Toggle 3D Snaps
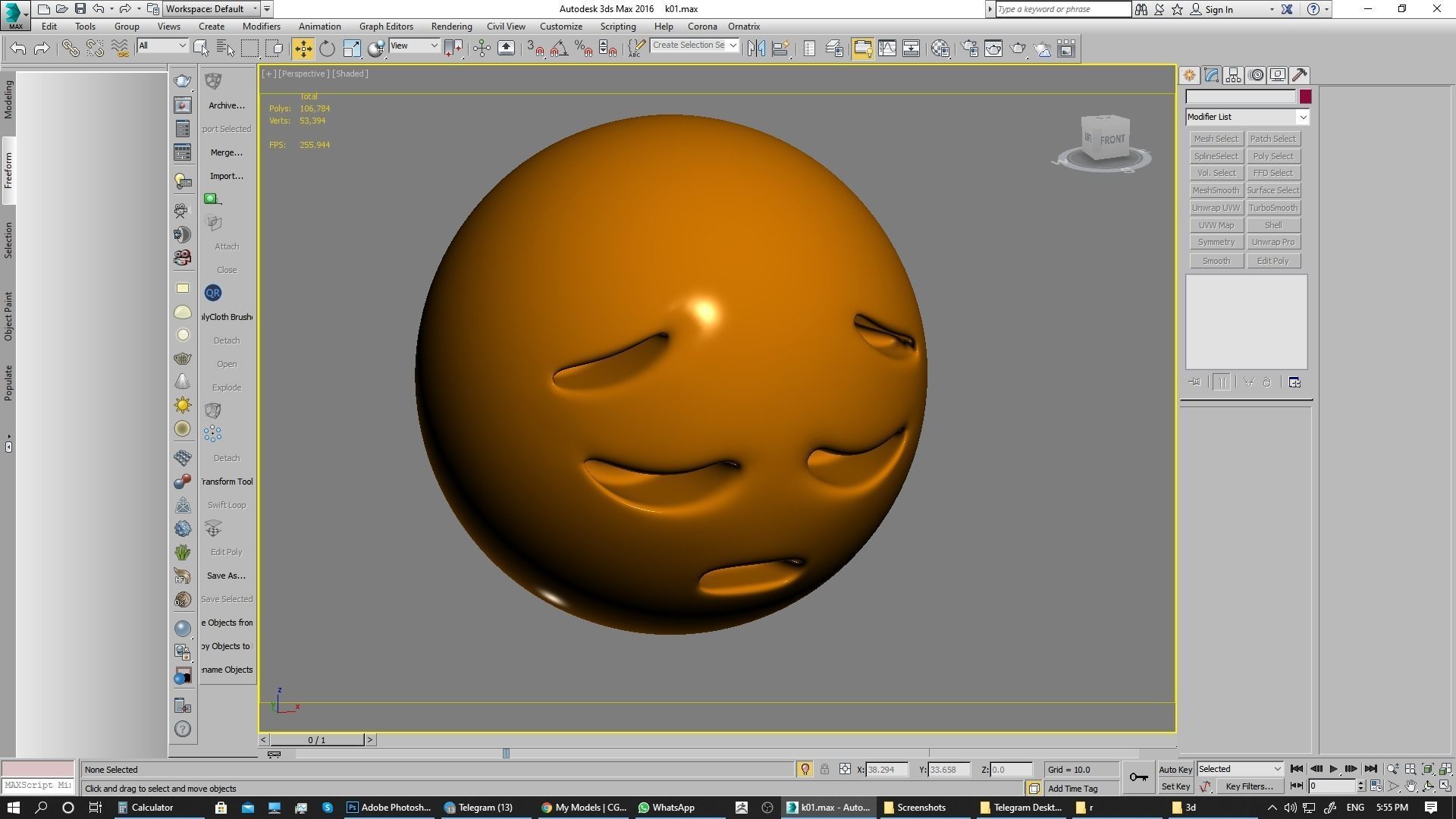This screenshot has height=819, width=1456. [535, 49]
